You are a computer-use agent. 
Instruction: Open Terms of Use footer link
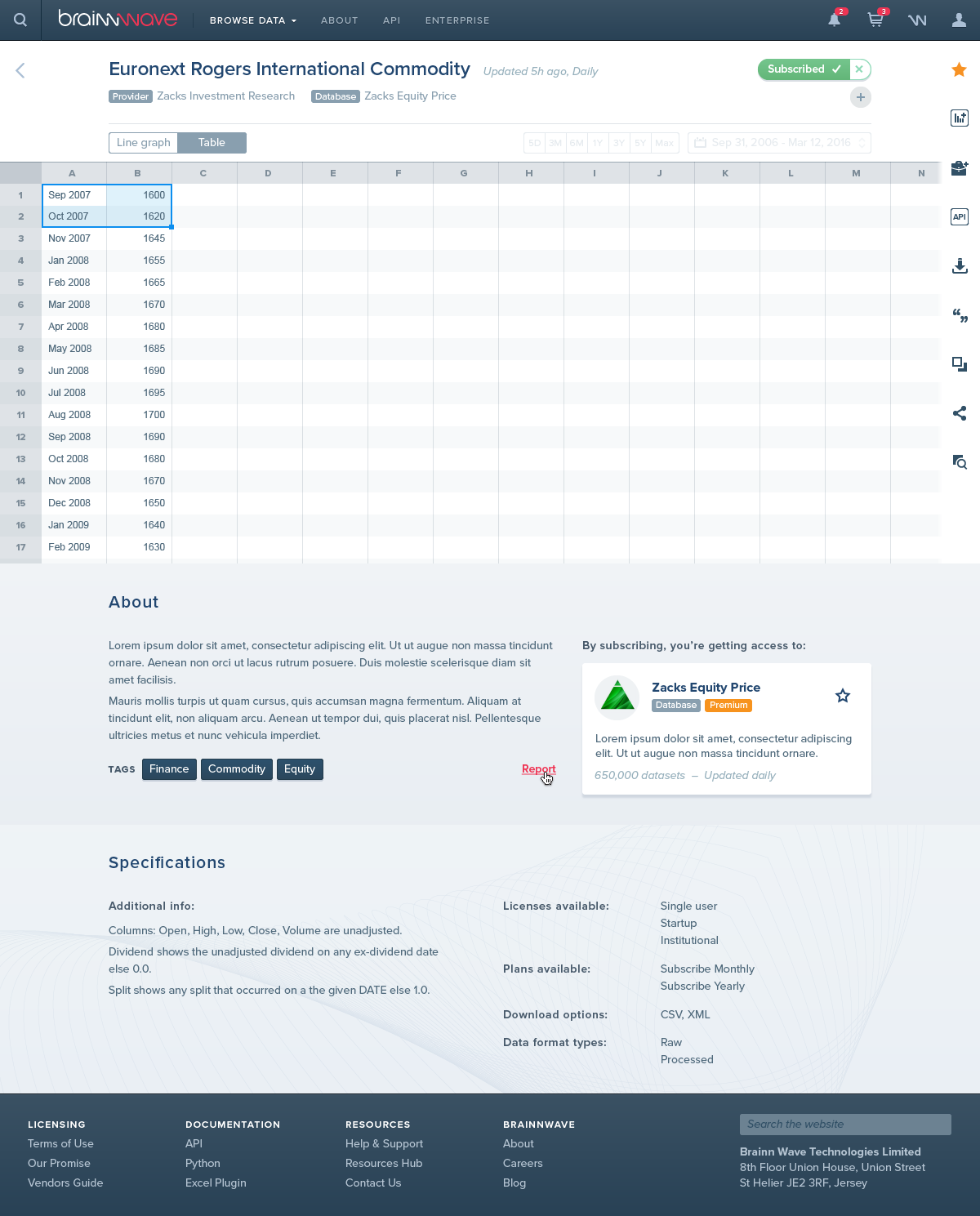[x=60, y=1144]
